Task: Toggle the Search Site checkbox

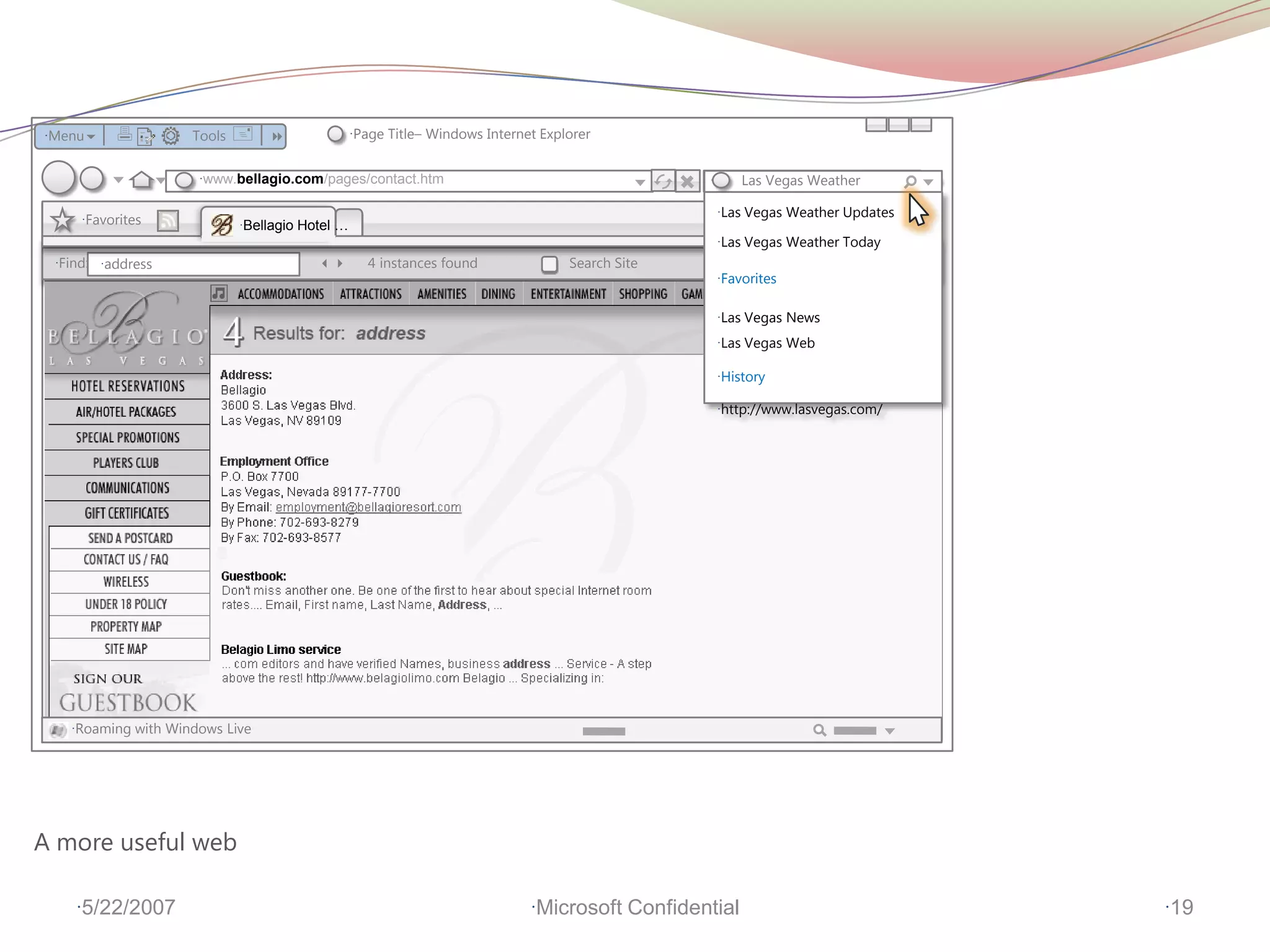Action: [x=549, y=264]
